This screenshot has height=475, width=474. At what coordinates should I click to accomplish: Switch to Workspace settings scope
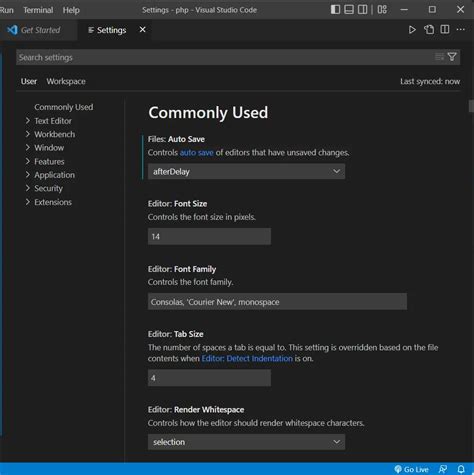click(66, 81)
